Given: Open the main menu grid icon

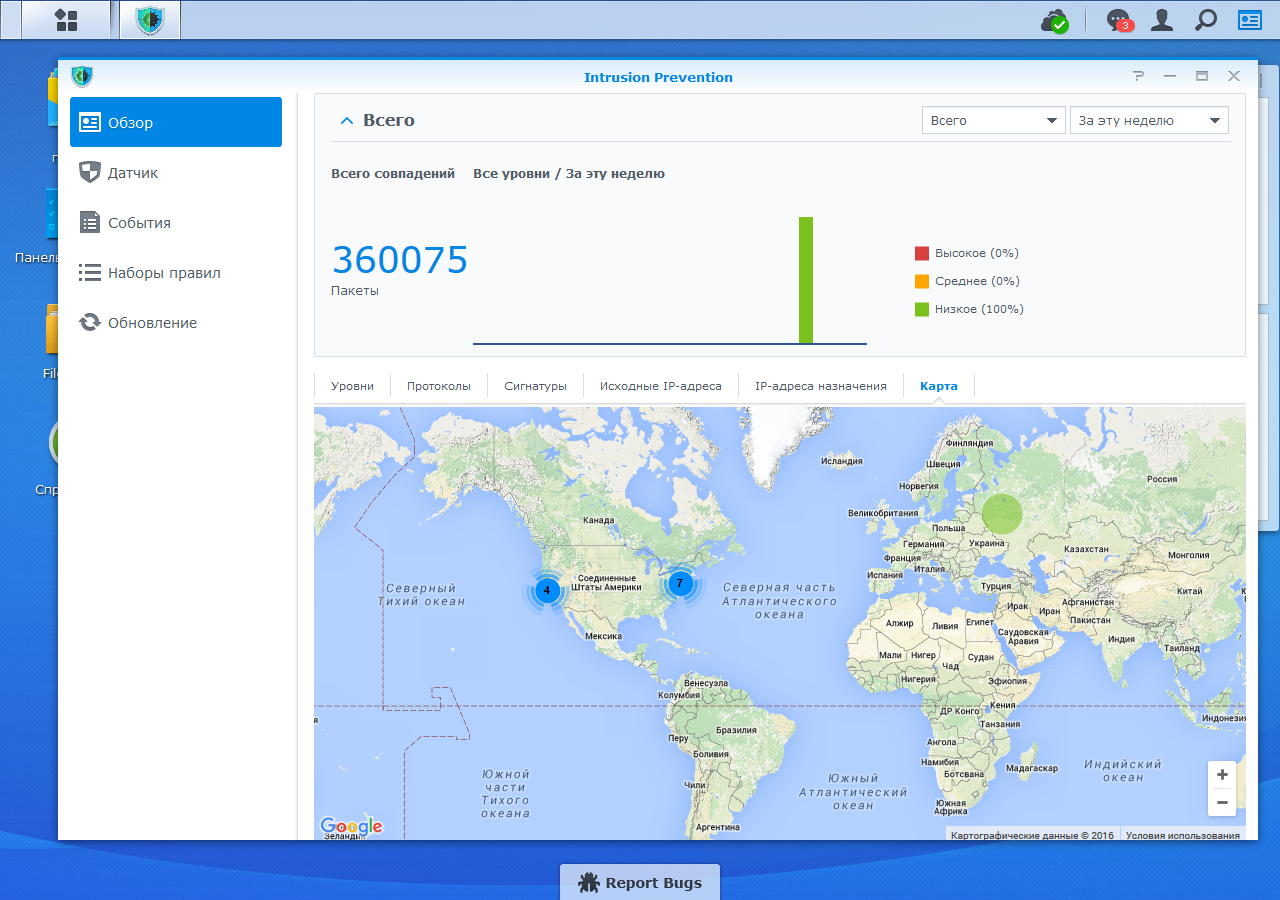Looking at the screenshot, I should point(66,20).
